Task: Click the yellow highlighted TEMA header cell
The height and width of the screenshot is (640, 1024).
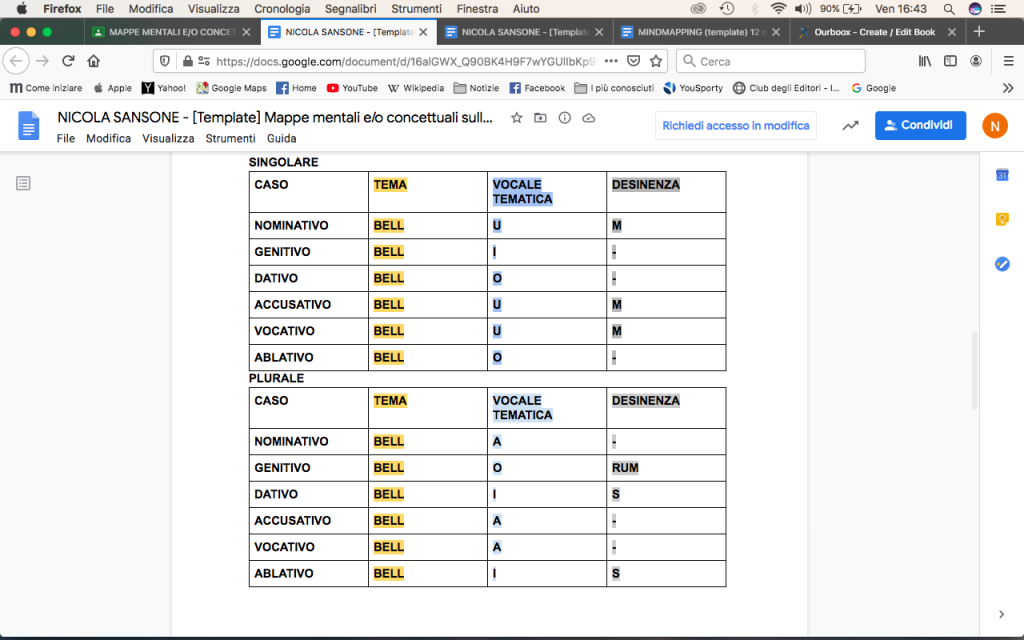Action: coord(390,185)
